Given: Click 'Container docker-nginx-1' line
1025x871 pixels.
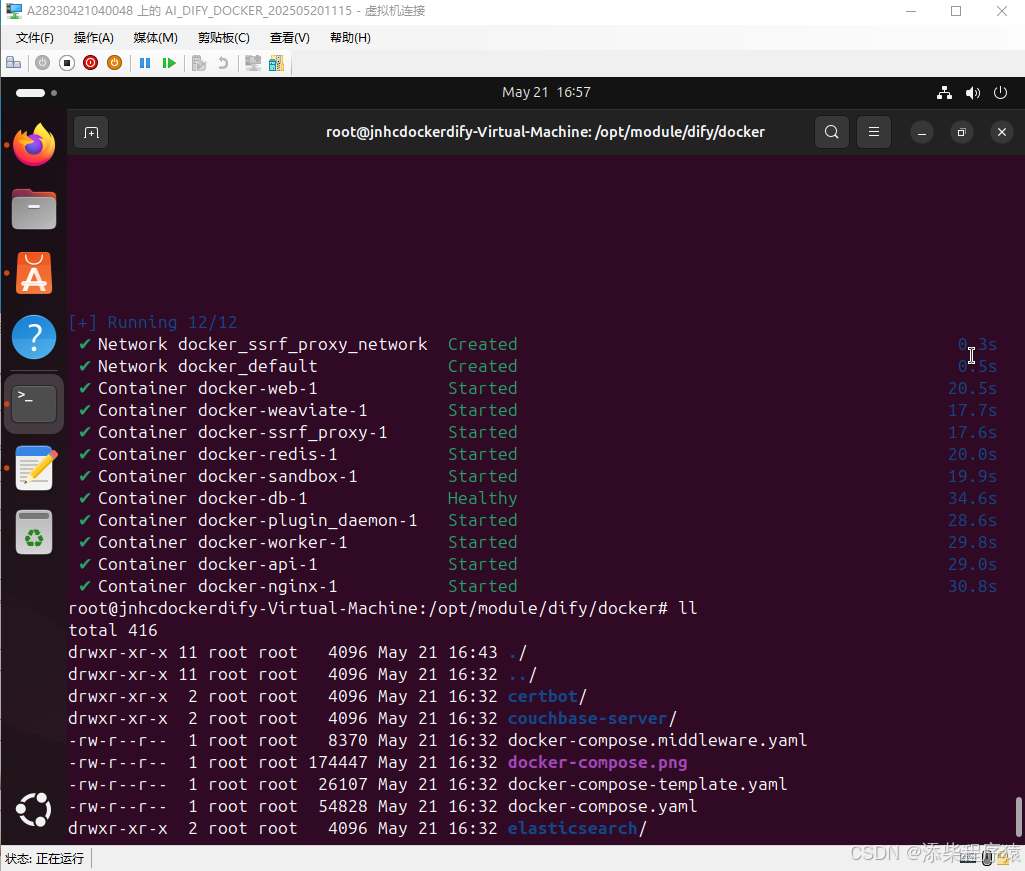Looking at the screenshot, I should point(217,587).
